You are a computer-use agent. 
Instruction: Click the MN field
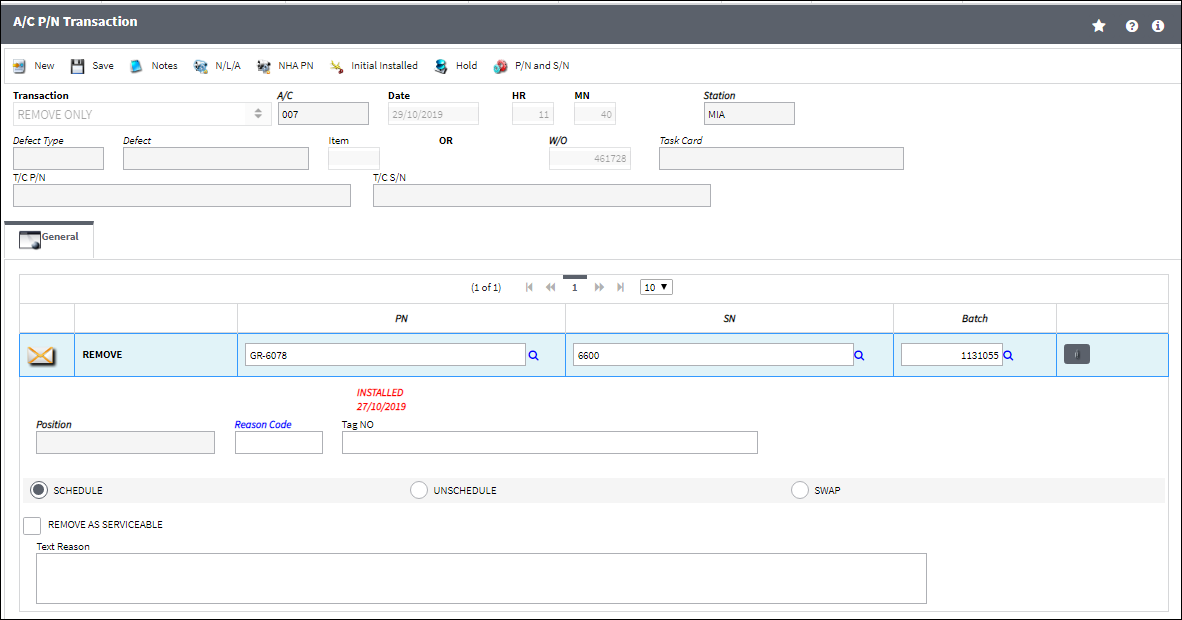click(x=595, y=114)
